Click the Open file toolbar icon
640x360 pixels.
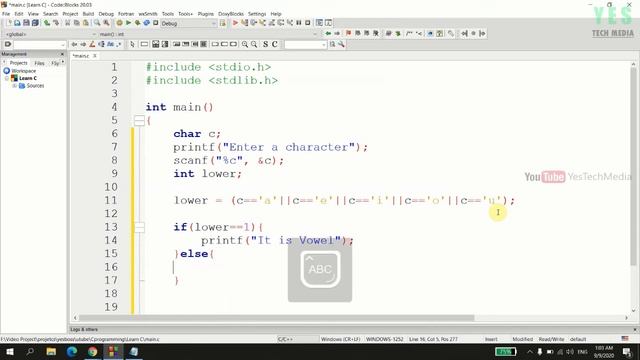18,23
